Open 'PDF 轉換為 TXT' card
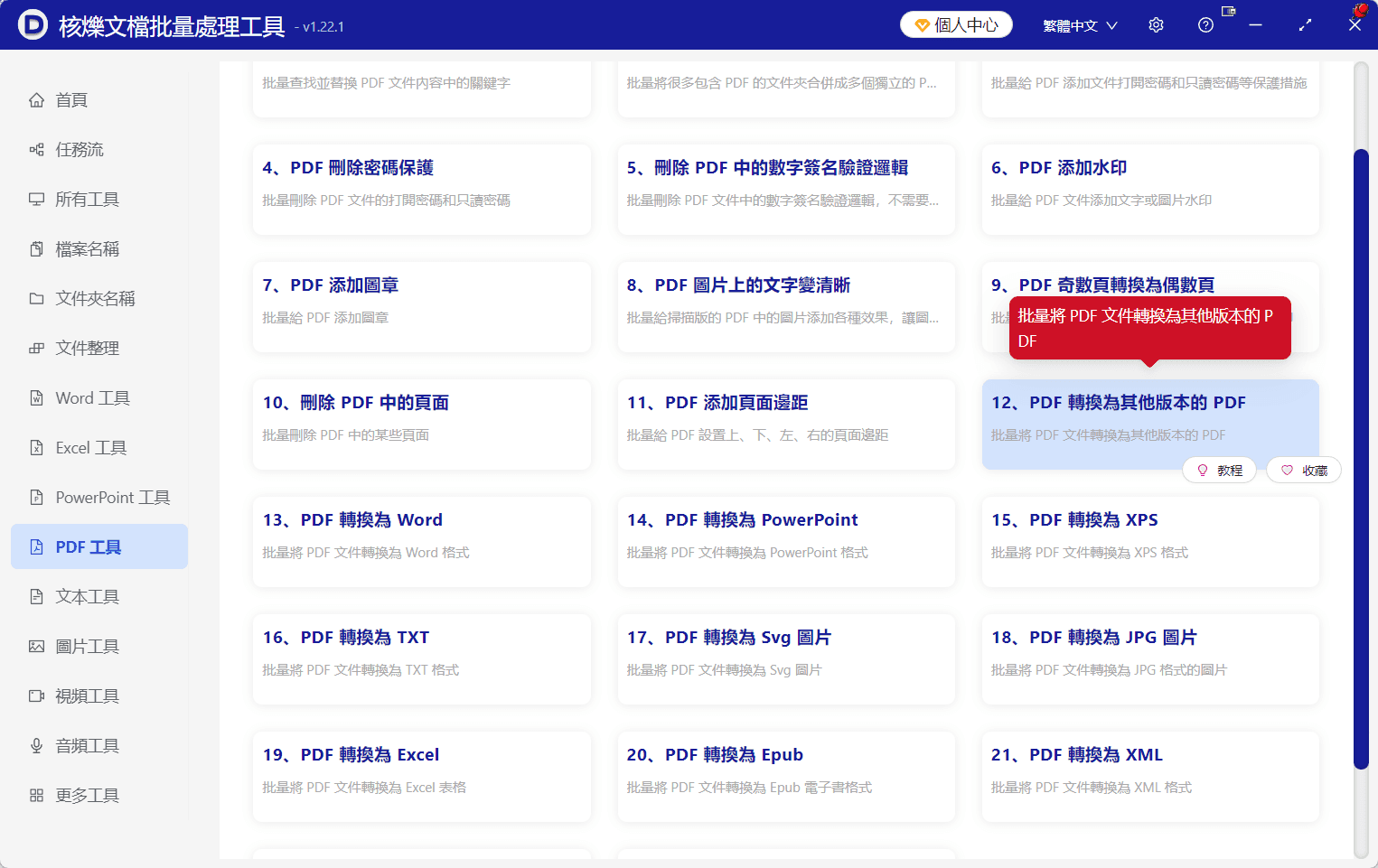Viewport: 1378px width, 868px height. tap(422, 659)
